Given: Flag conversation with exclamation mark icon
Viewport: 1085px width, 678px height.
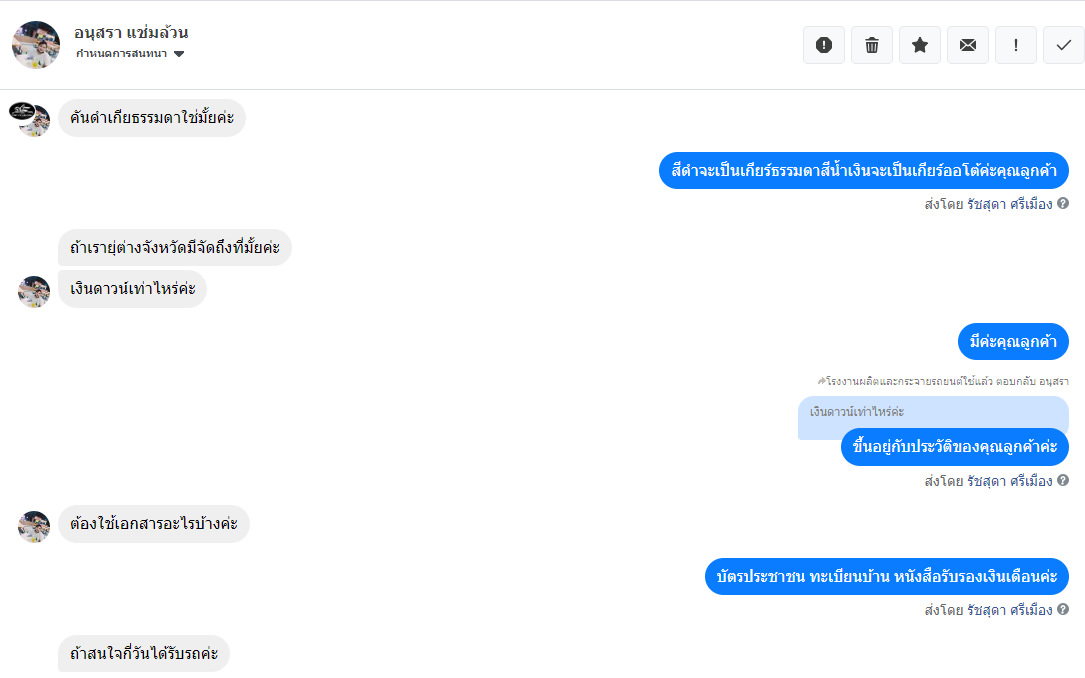Looking at the screenshot, I should [1016, 45].
